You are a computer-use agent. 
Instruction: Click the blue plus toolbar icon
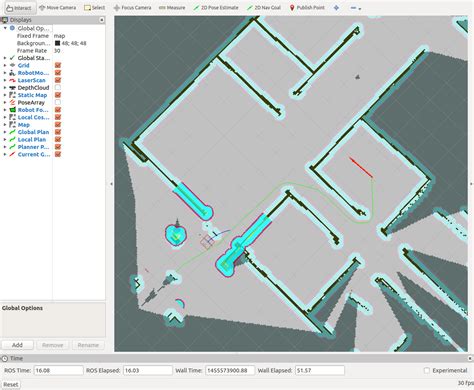coord(336,7)
